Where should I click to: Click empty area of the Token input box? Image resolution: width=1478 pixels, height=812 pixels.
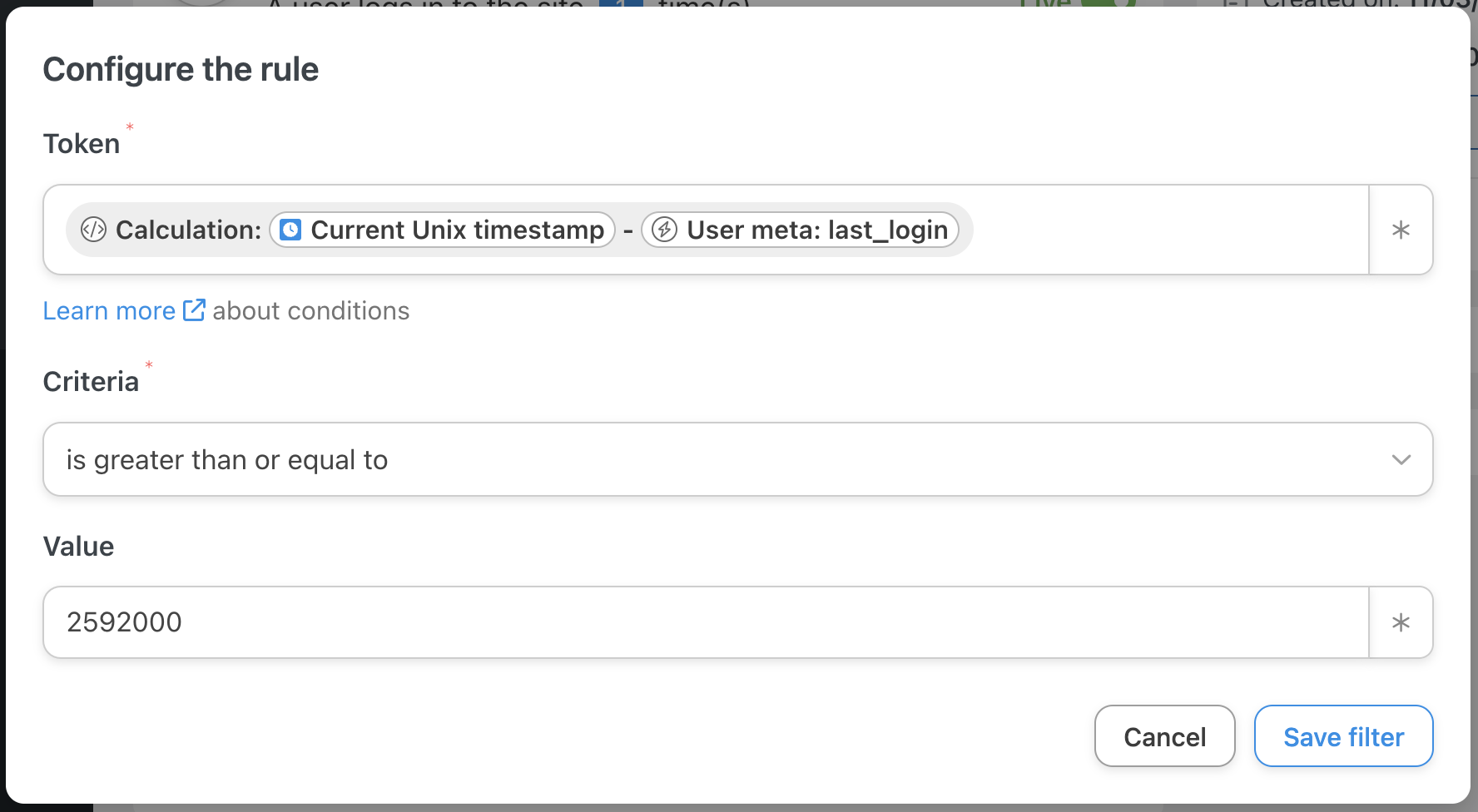point(1169,230)
